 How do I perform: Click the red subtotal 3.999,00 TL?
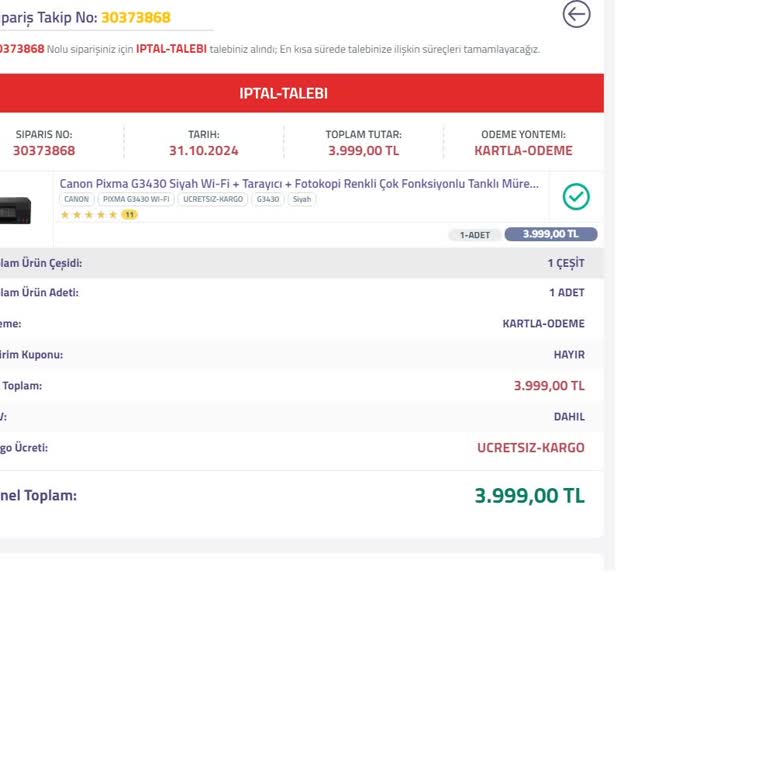coord(549,386)
